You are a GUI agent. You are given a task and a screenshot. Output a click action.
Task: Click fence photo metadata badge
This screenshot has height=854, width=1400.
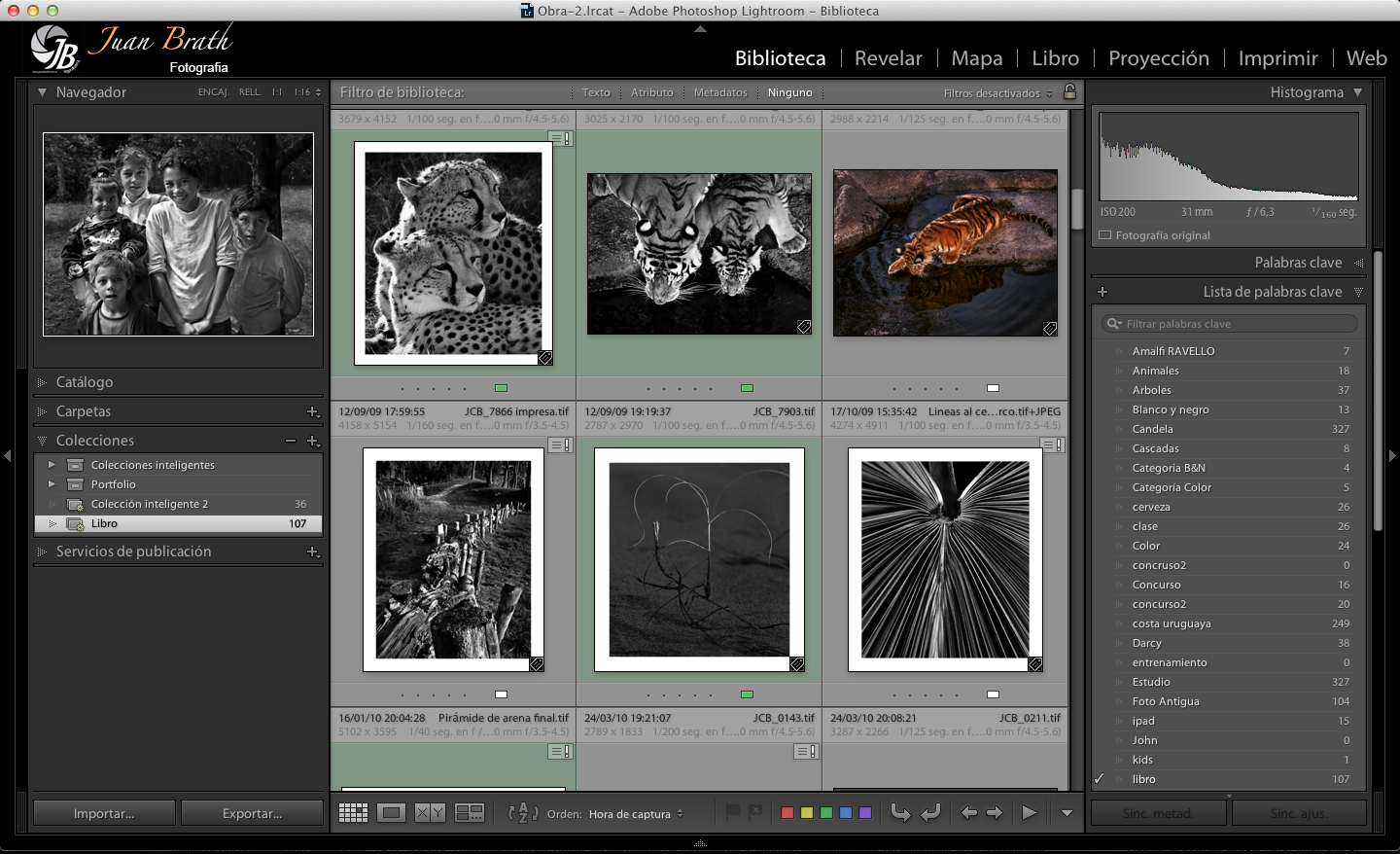pyautogui.click(x=561, y=445)
